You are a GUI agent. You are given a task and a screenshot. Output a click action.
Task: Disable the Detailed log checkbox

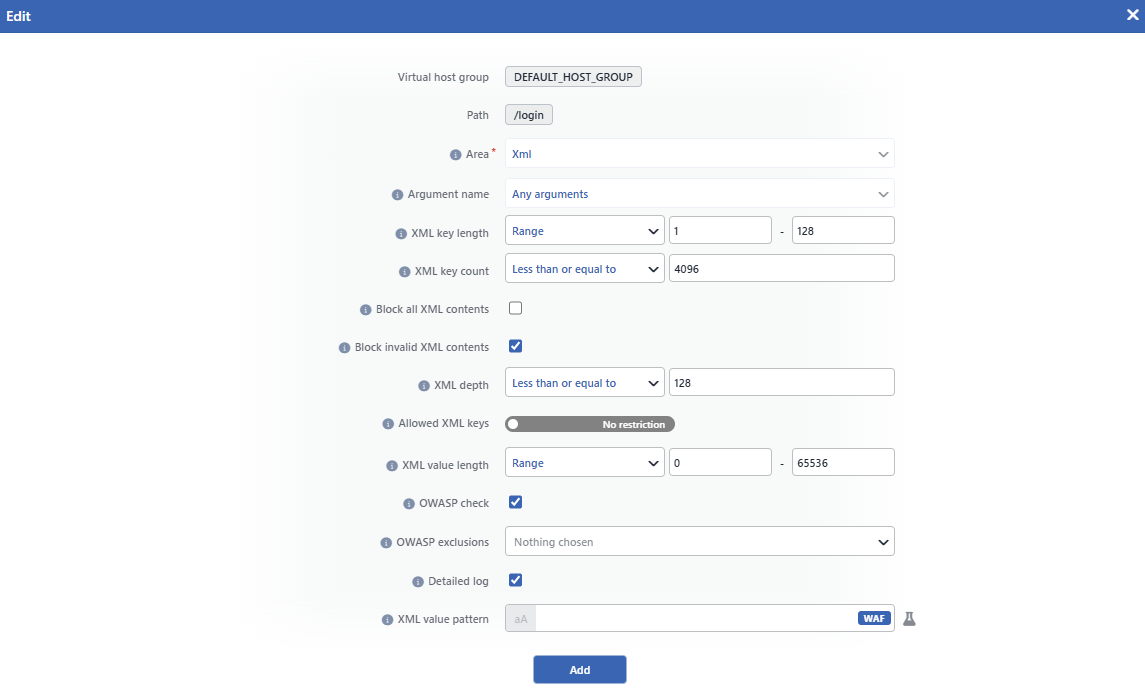tap(516, 580)
